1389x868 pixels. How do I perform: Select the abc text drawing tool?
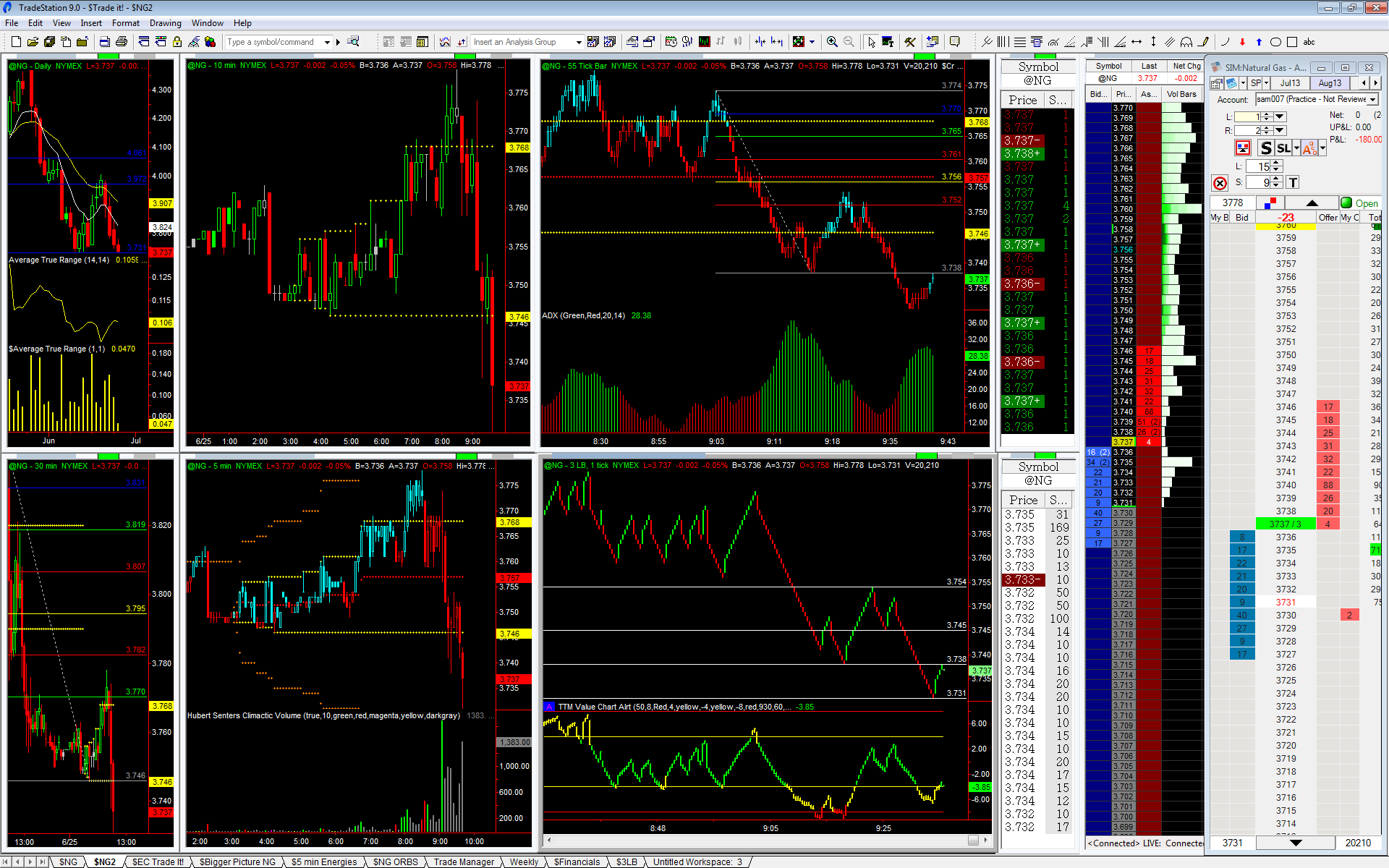pos(1309,42)
